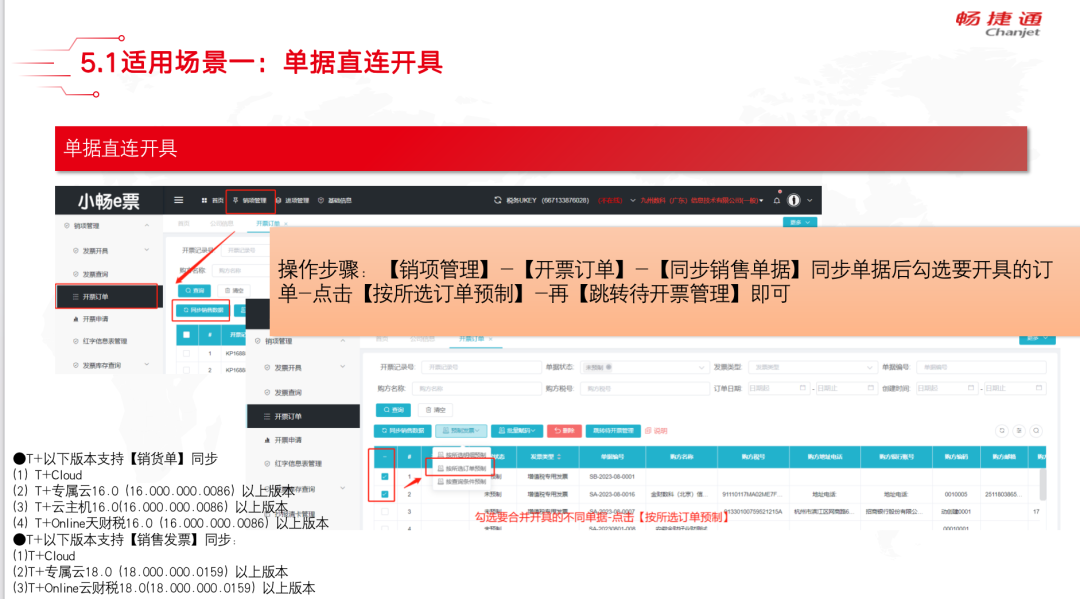
Task: Open calendar icon of 创建时间 start date
Action: pos(971,388)
